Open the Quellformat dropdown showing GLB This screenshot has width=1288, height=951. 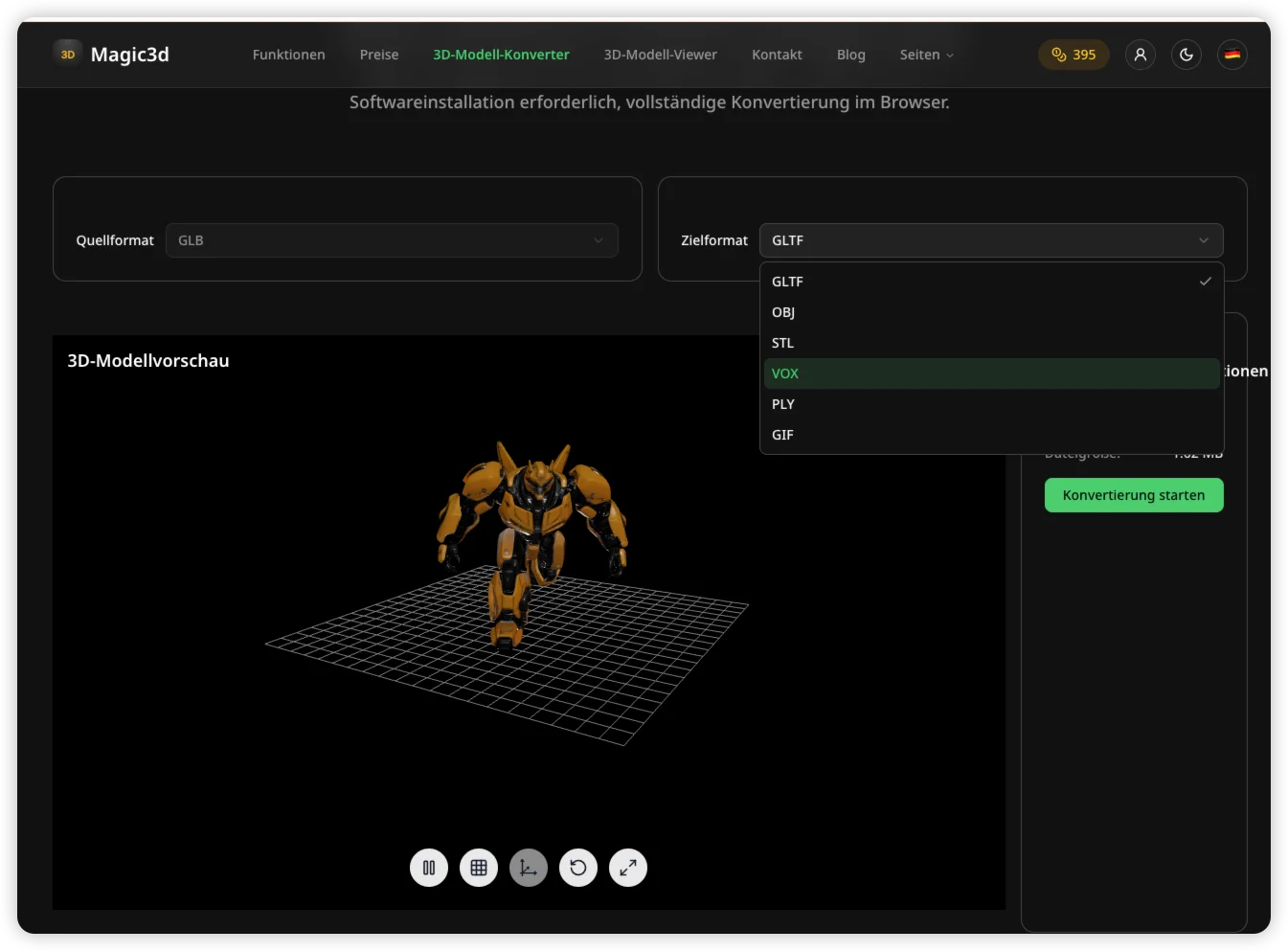tap(391, 240)
